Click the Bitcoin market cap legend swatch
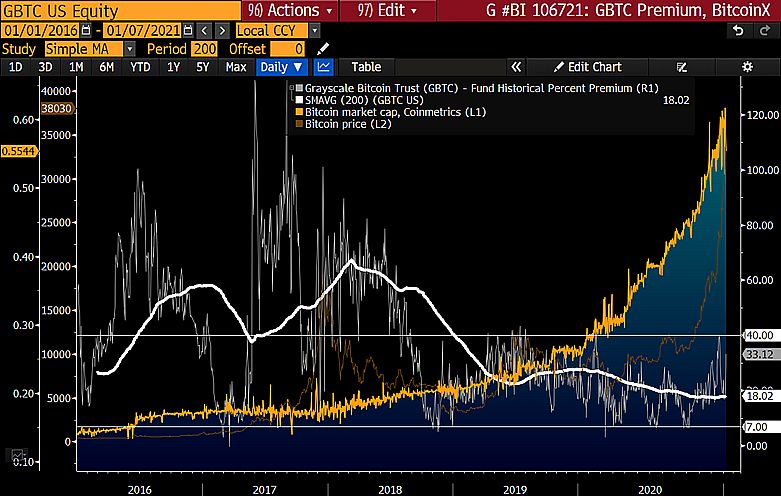Image resolution: width=781 pixels, height=496 pixels. coord(299,112)
